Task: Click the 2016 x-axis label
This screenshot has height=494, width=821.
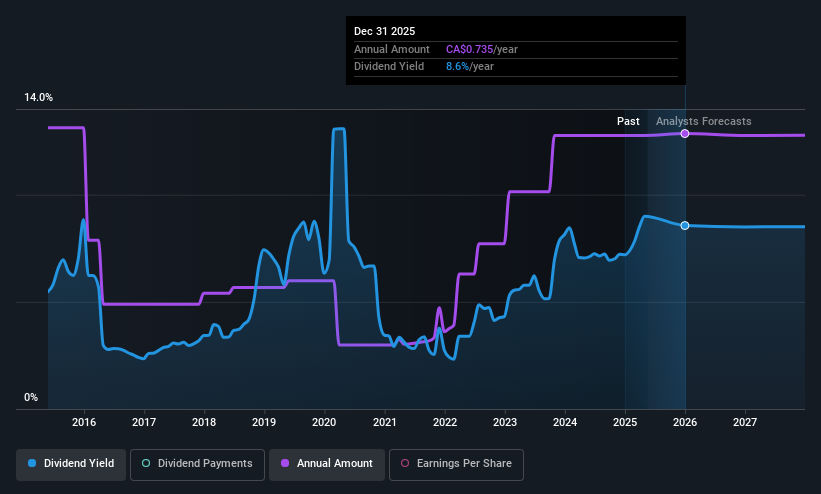Action: click(84, 422)
